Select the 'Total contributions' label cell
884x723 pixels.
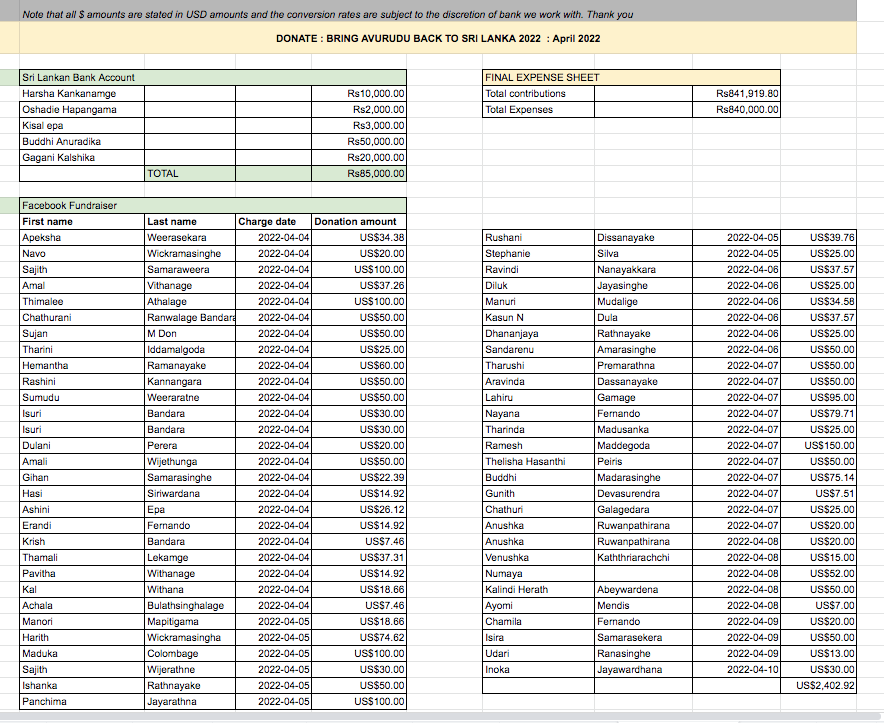(x=538, y=94)
